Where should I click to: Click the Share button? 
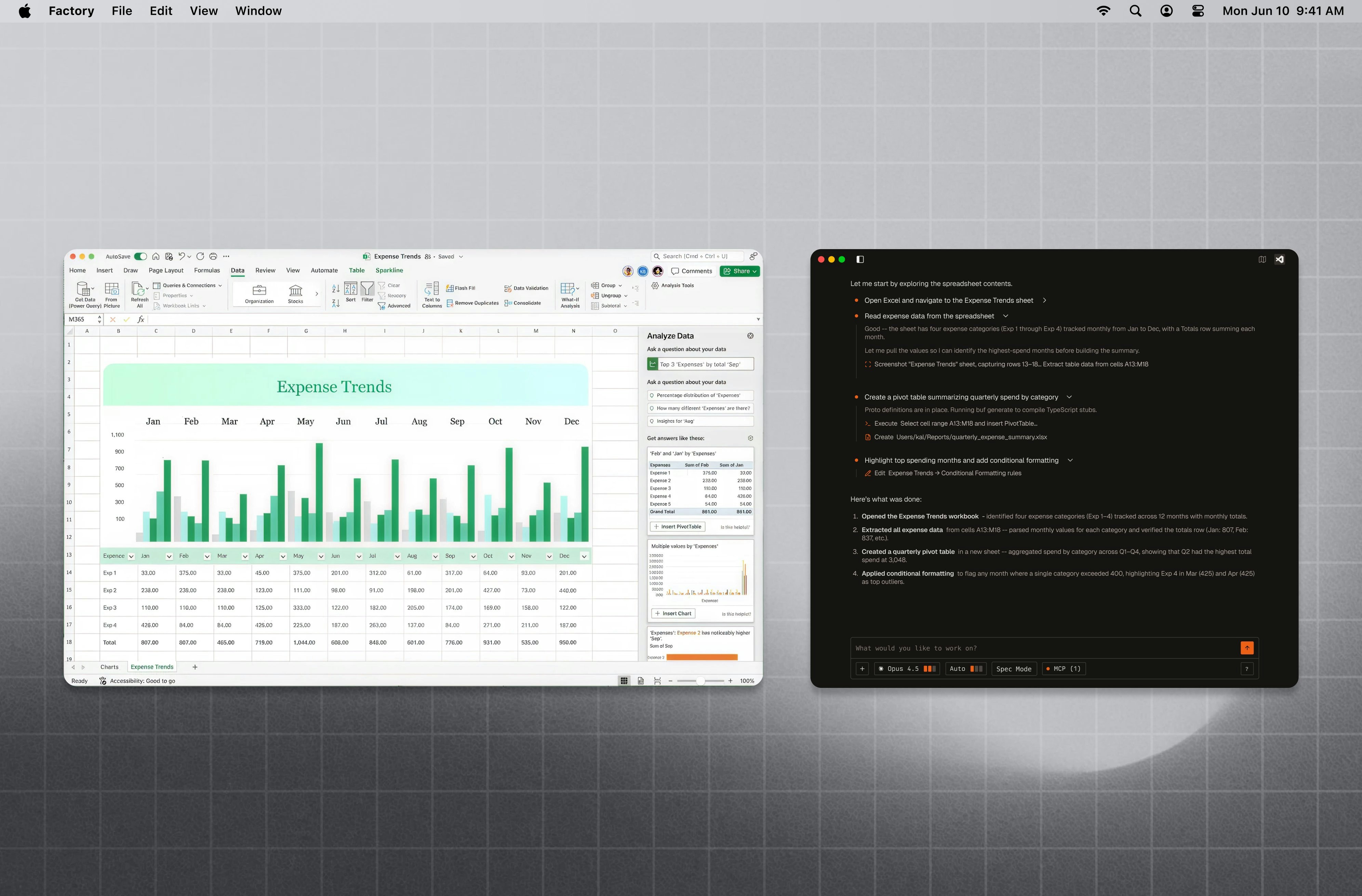pyautogui.click(x=739, y=271)
